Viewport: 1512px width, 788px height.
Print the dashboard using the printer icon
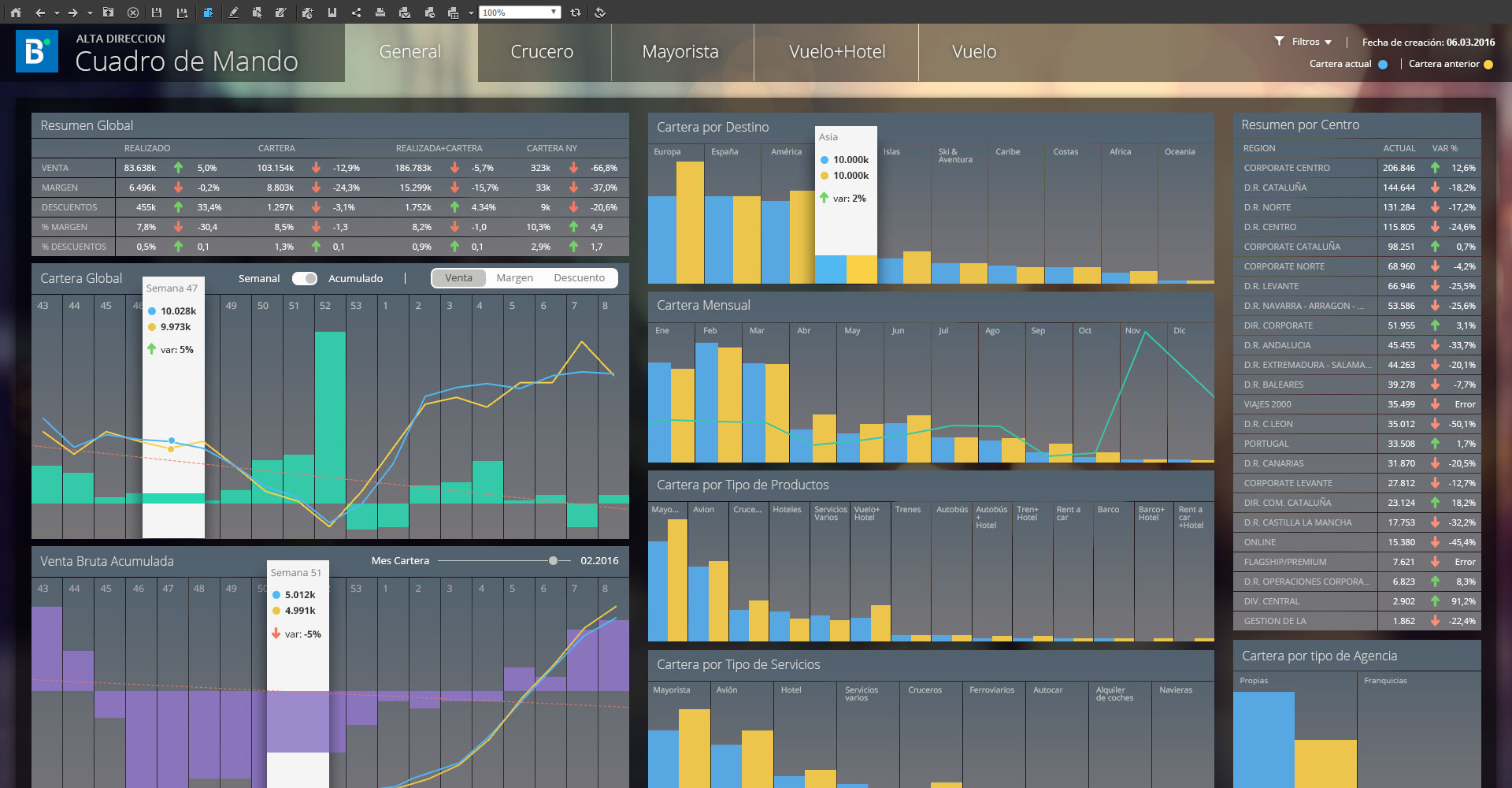click(380, 13)
